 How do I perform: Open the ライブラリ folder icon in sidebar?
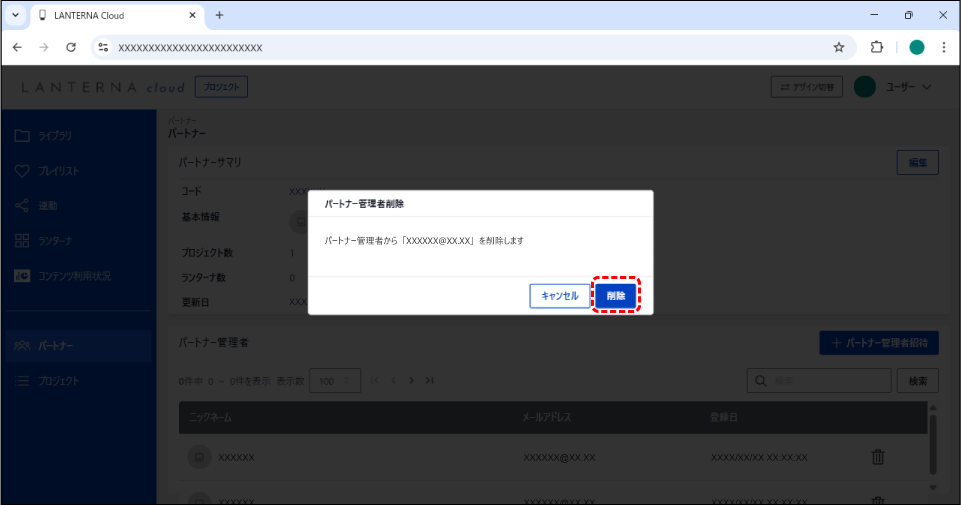tap(23, 135)
